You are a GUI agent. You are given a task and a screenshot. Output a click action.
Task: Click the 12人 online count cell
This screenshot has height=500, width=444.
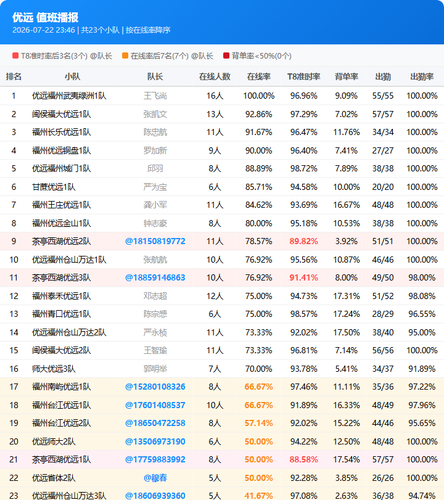coord(215,296)
